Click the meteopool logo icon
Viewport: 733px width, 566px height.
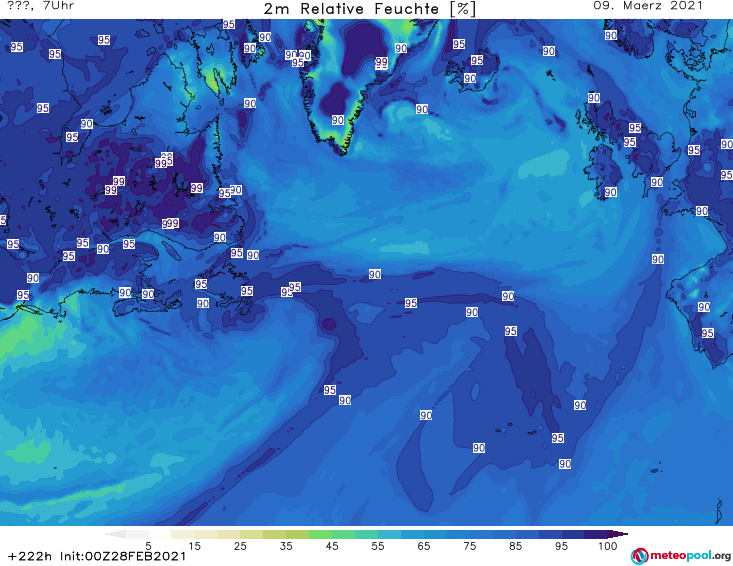639,556
